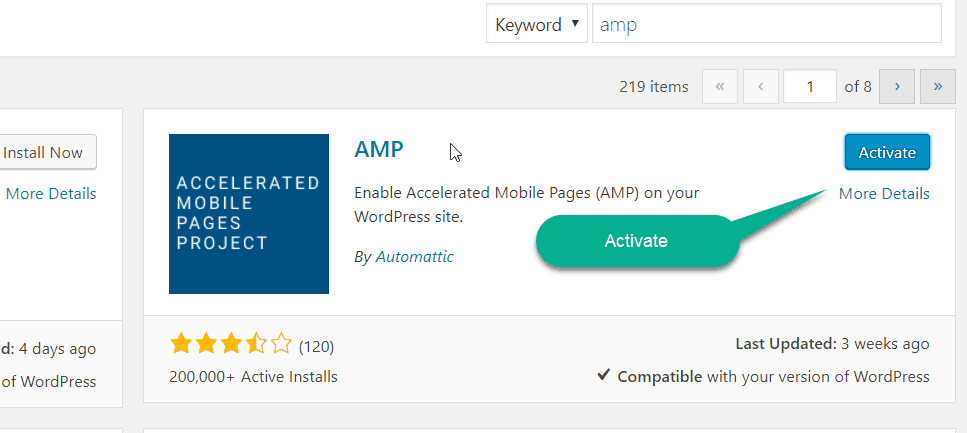Click the AMP star rating

click(x=231, y=345)
